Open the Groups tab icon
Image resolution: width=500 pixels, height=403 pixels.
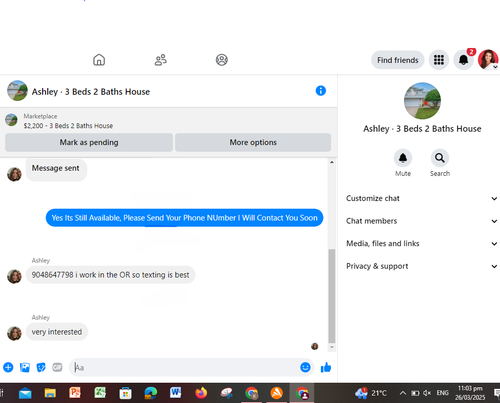pyautogui.click(x=222, y=60)
